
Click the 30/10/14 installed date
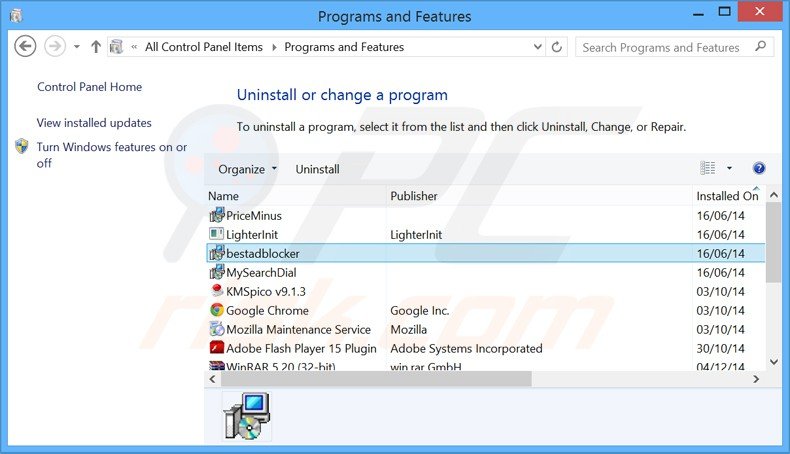tap(720, 349)
